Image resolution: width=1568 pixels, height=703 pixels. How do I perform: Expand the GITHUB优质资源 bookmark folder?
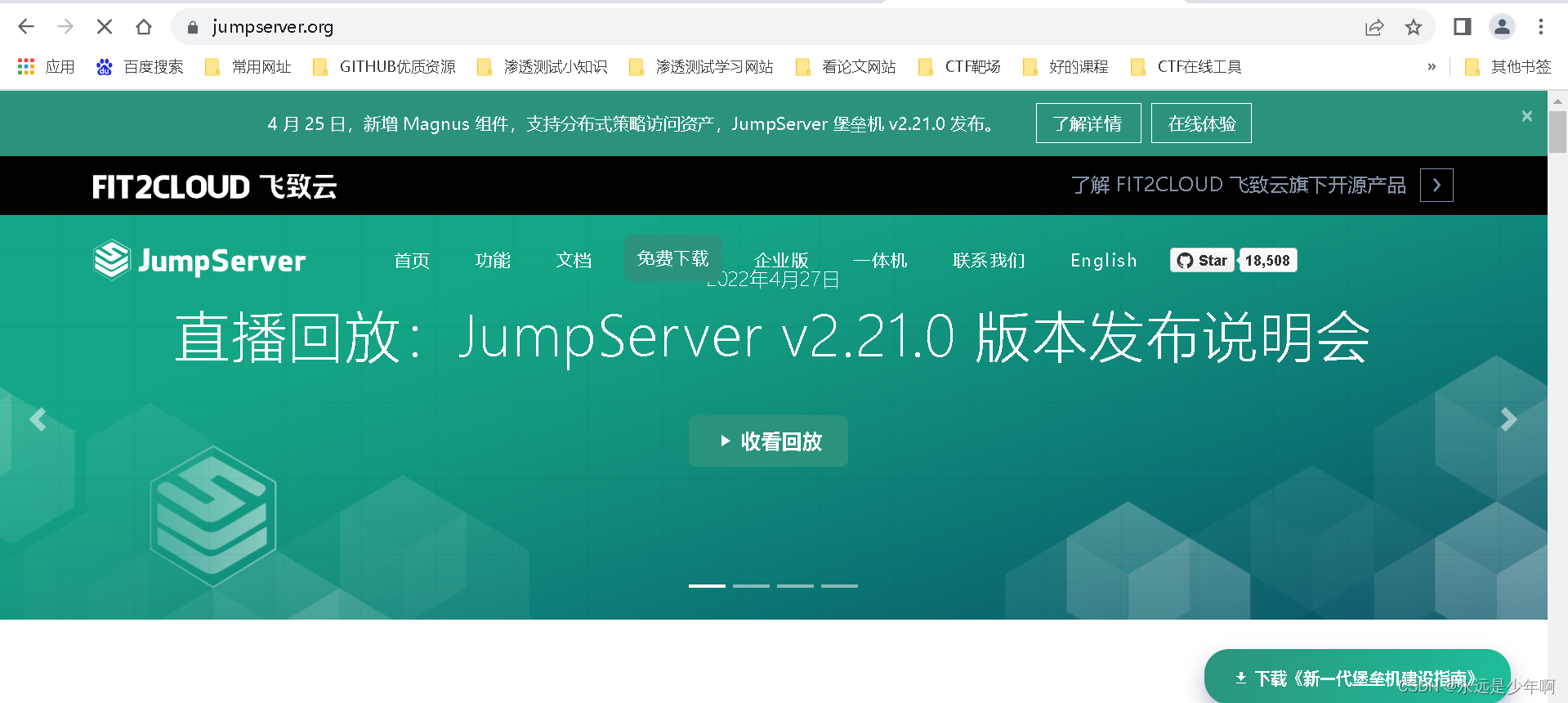click(385, 67)
